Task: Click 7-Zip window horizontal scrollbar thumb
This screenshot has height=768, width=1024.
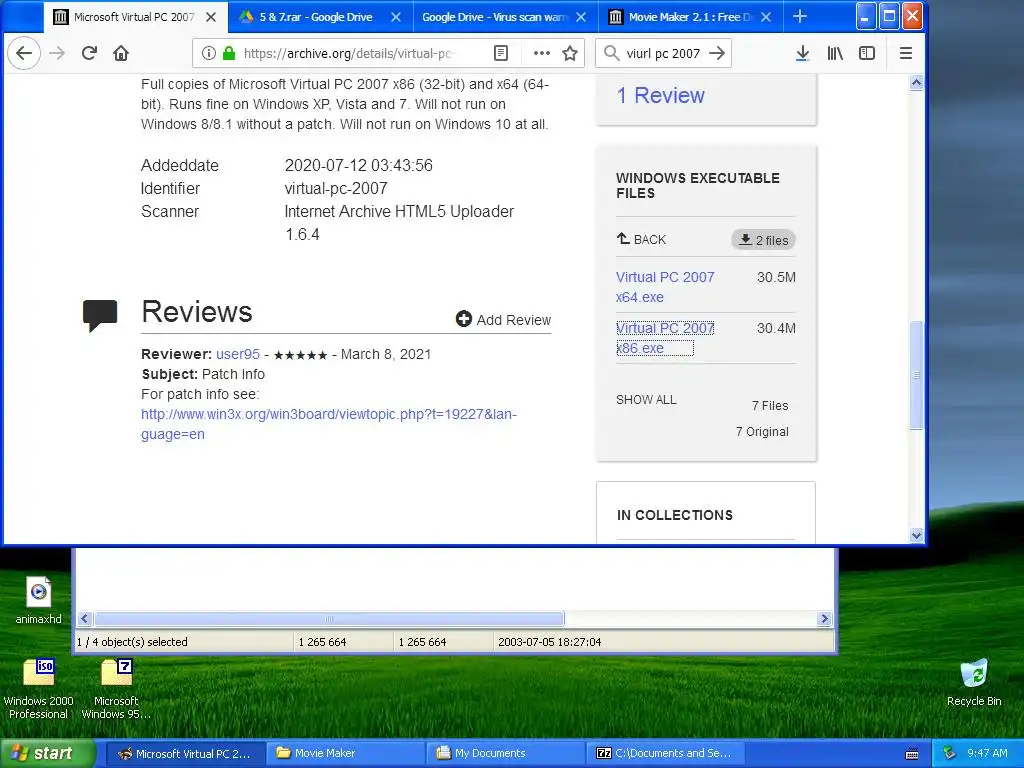Action: [329, 618]
